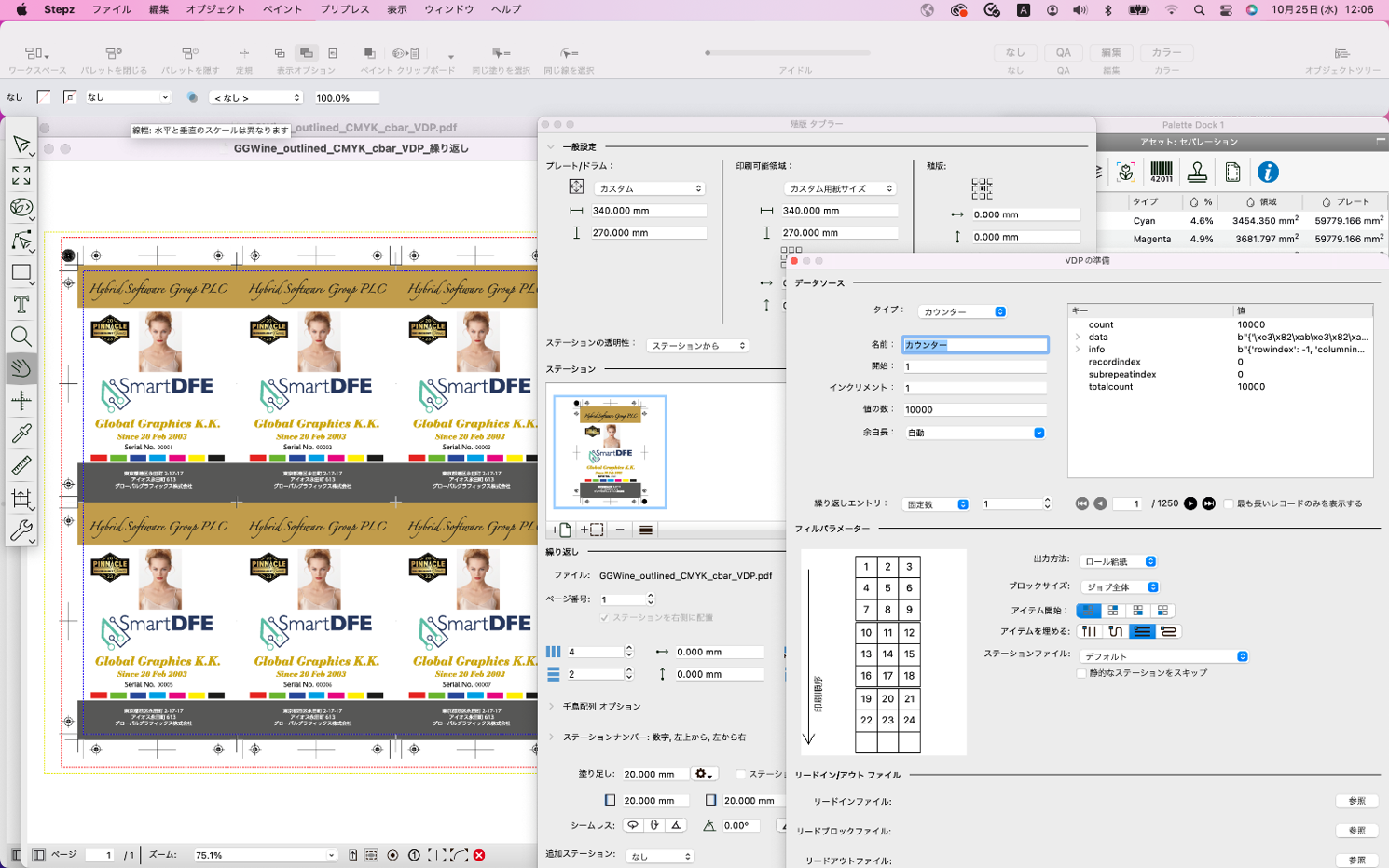Toggle skip static stations checkbox

point(1081,673)
